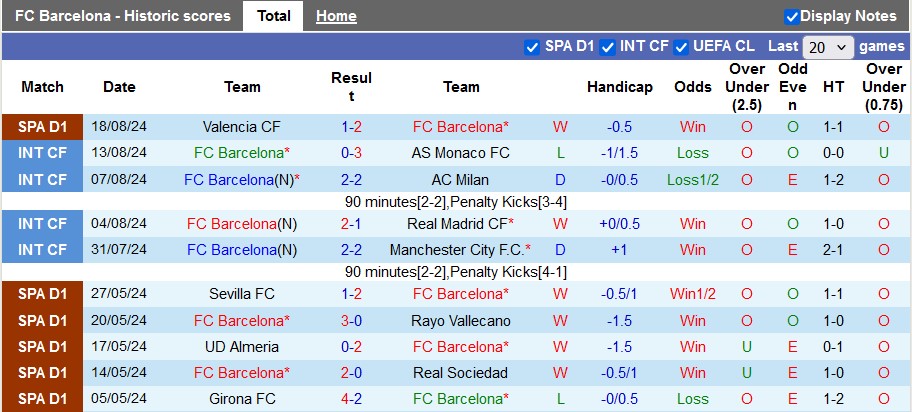Screen dimensions: 912x412
Task: Open Manchester City F.C. team page
Action: pos(458,250)
